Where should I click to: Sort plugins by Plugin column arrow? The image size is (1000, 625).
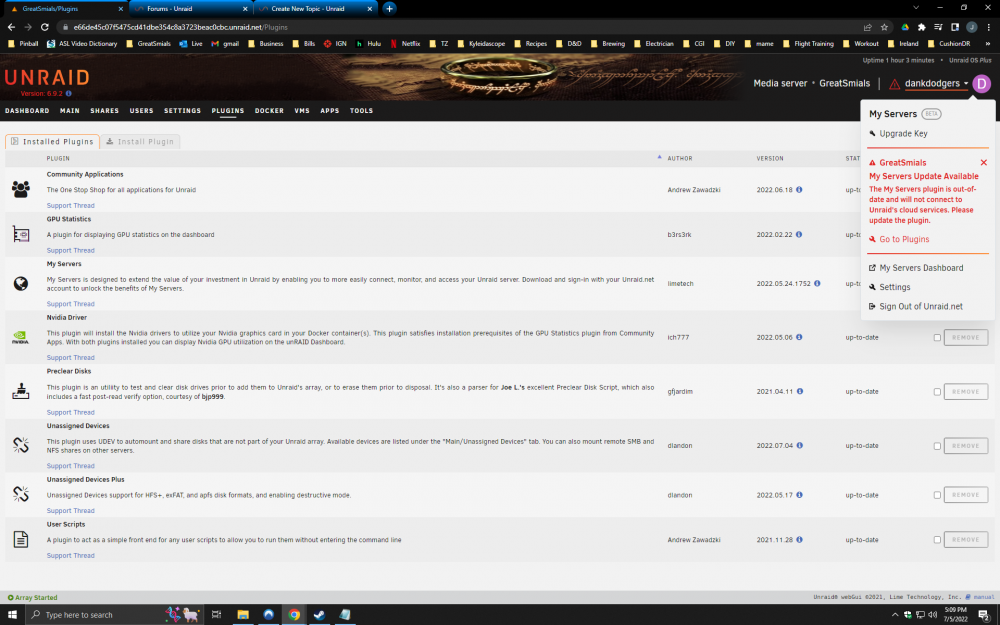coord(659,157)
